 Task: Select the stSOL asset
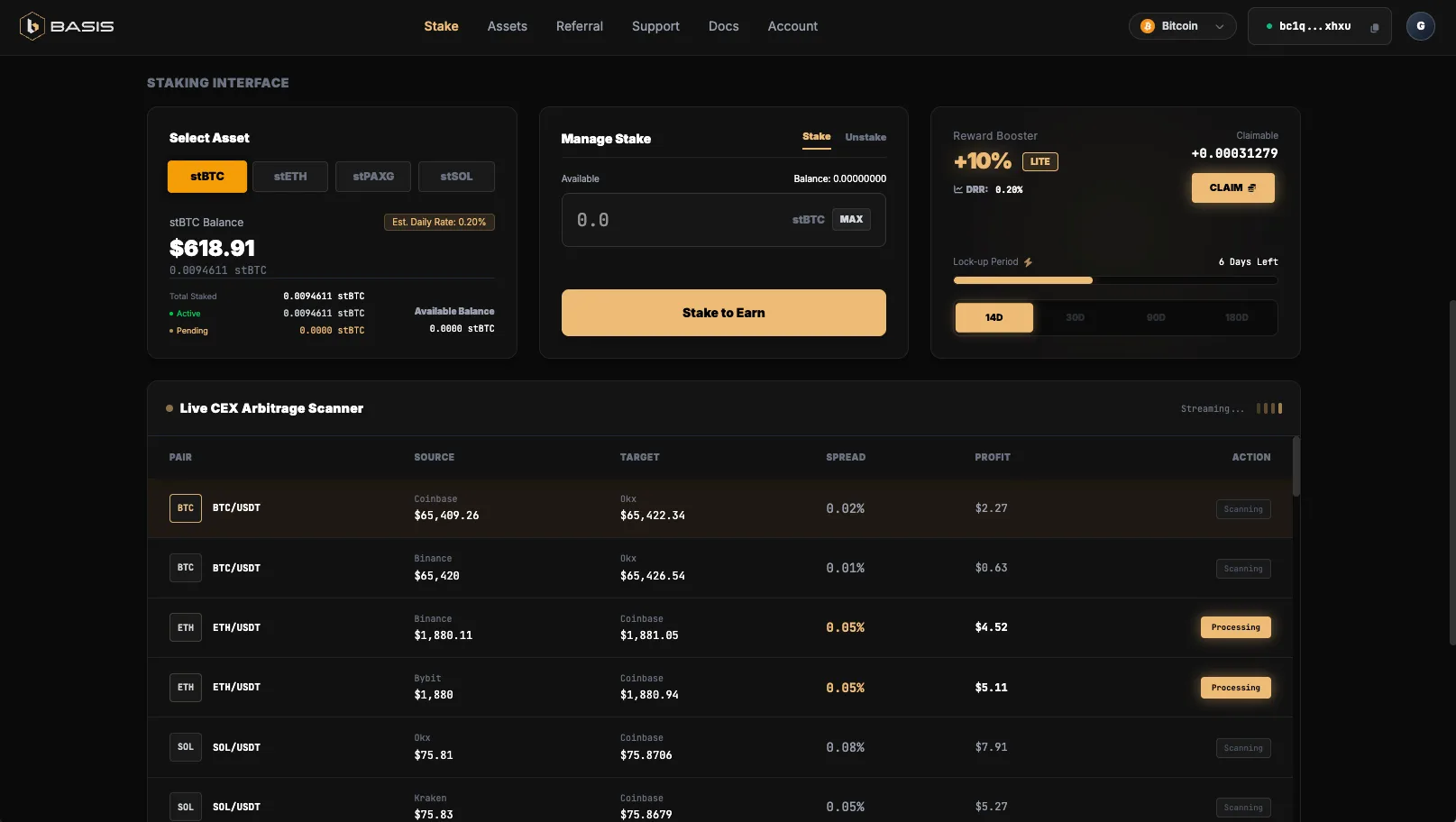tap(456, 177)
